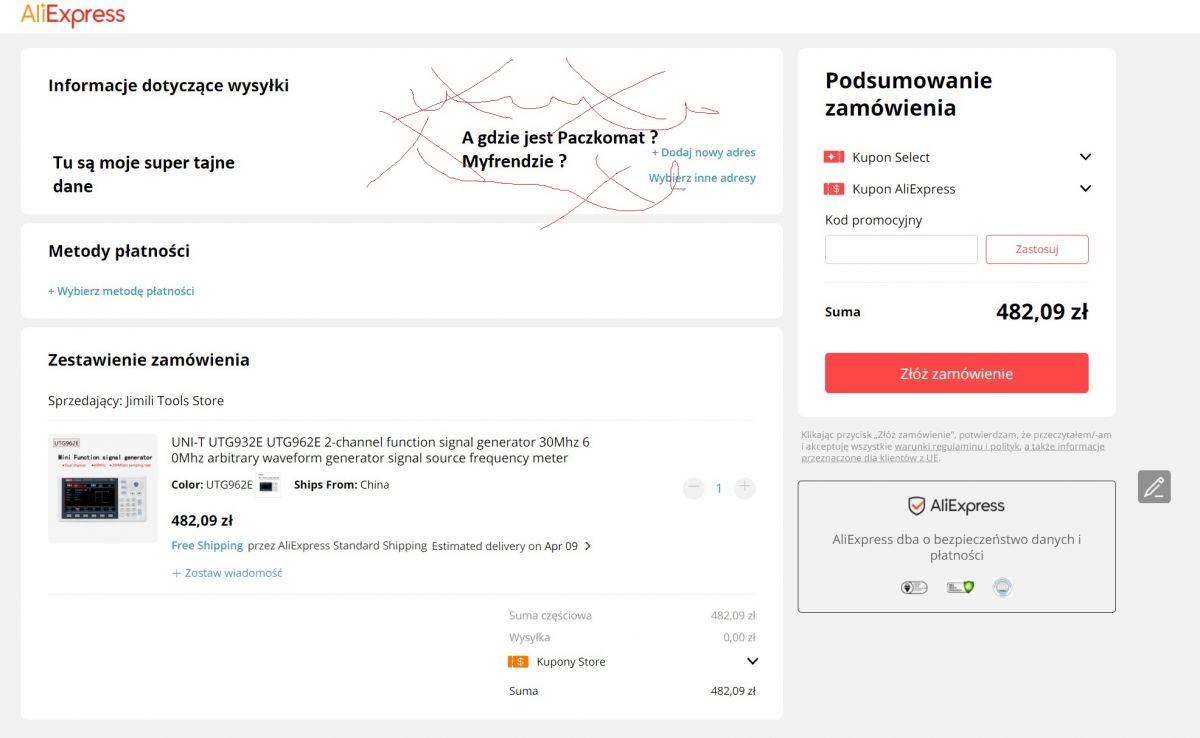This screenshot has width=1200, height=738.
Task: Increase item quantity with plus button
Action: pos(745,488)
